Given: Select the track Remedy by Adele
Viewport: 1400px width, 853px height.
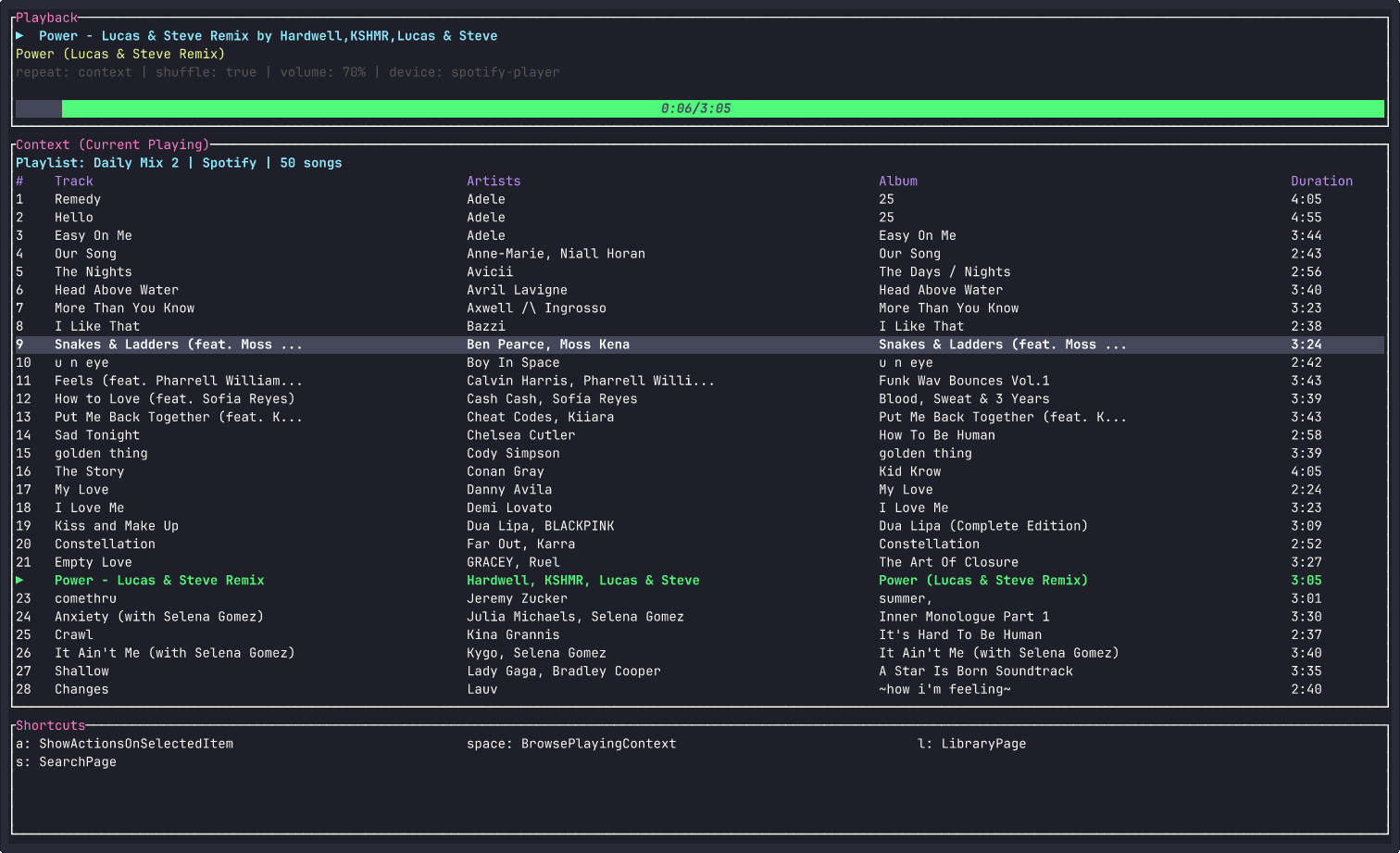Looking at the screenshot, I should click(77, 198).
